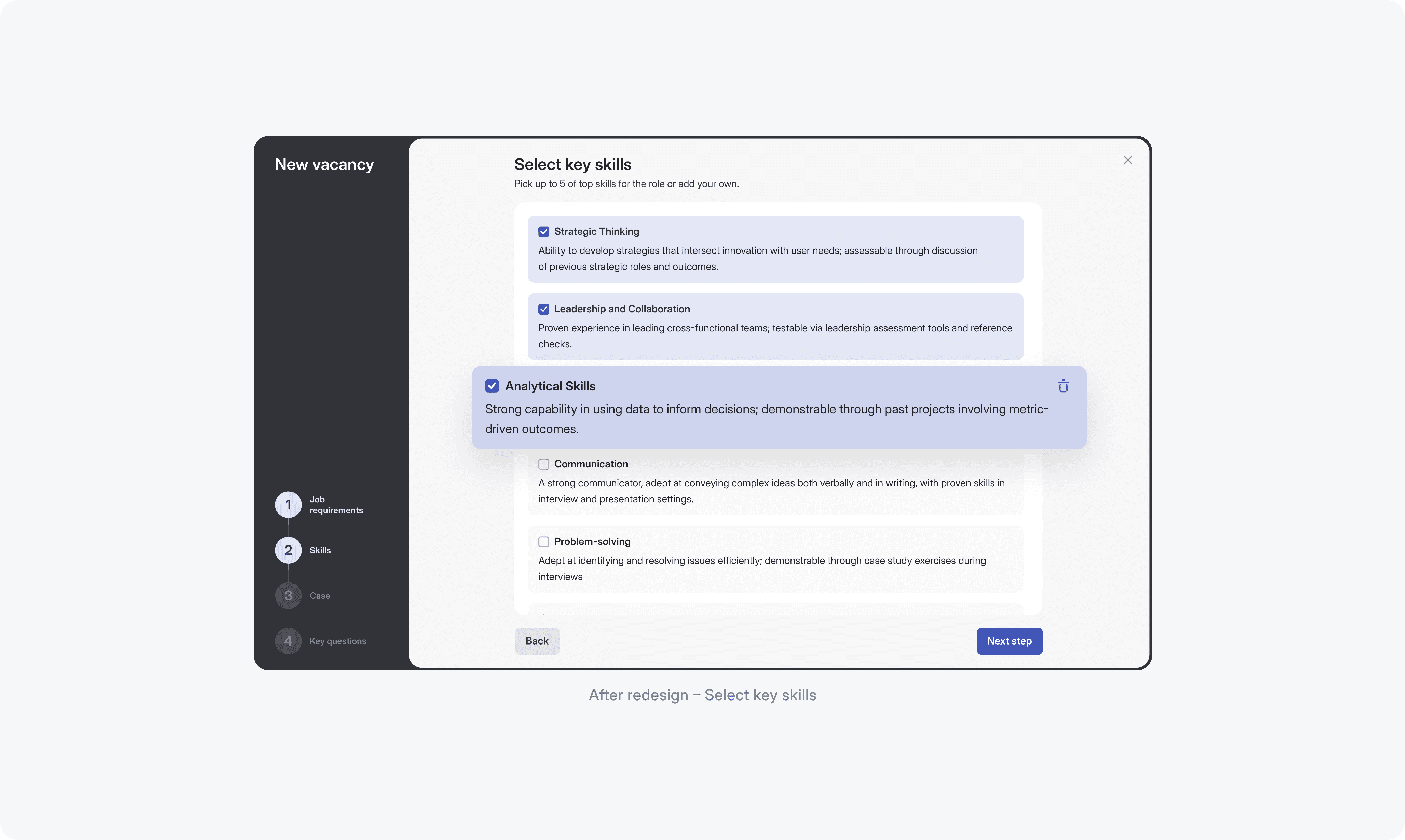Click the step 3 circle icon
This screenshot has height=840, width=1405.
click(x=288, y=595)
